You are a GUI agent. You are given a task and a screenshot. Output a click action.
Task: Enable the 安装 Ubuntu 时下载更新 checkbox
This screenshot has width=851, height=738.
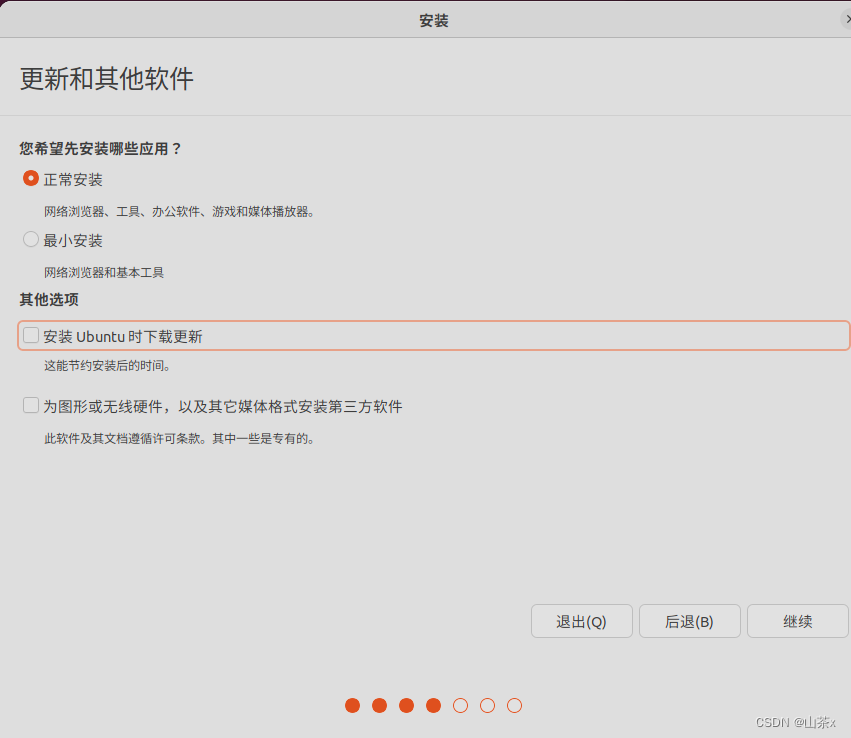pos(30,335)
